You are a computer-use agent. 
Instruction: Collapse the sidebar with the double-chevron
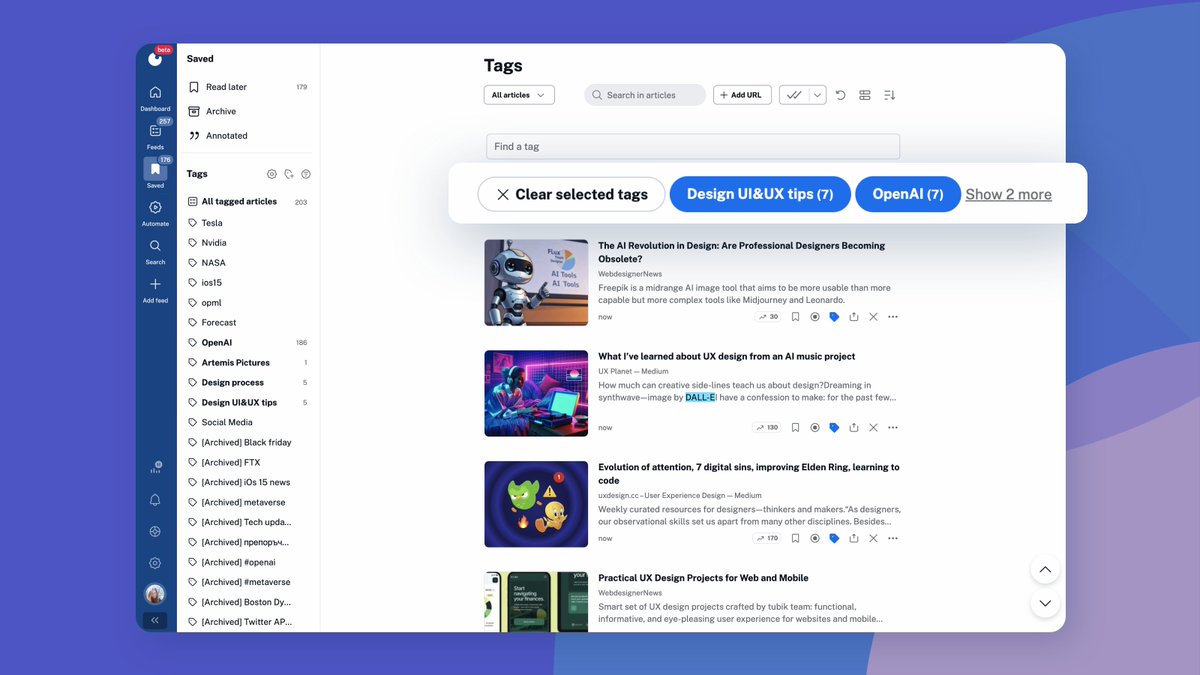(x=155, y=620)
